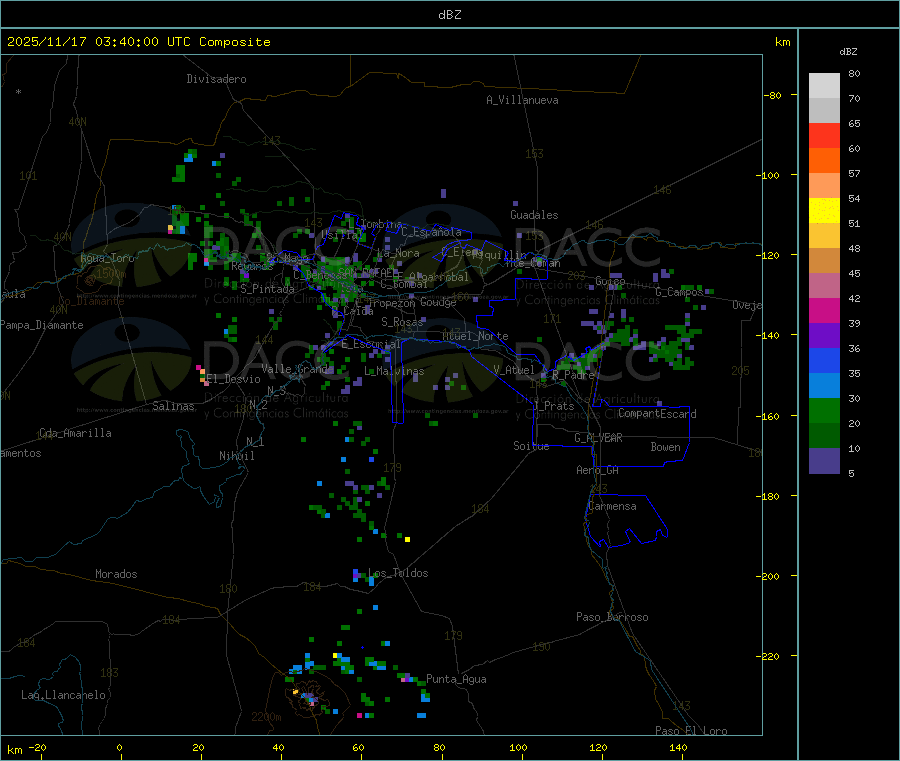Click the Aero_GA place label
The image size is (900, 761).
(597, 470)
